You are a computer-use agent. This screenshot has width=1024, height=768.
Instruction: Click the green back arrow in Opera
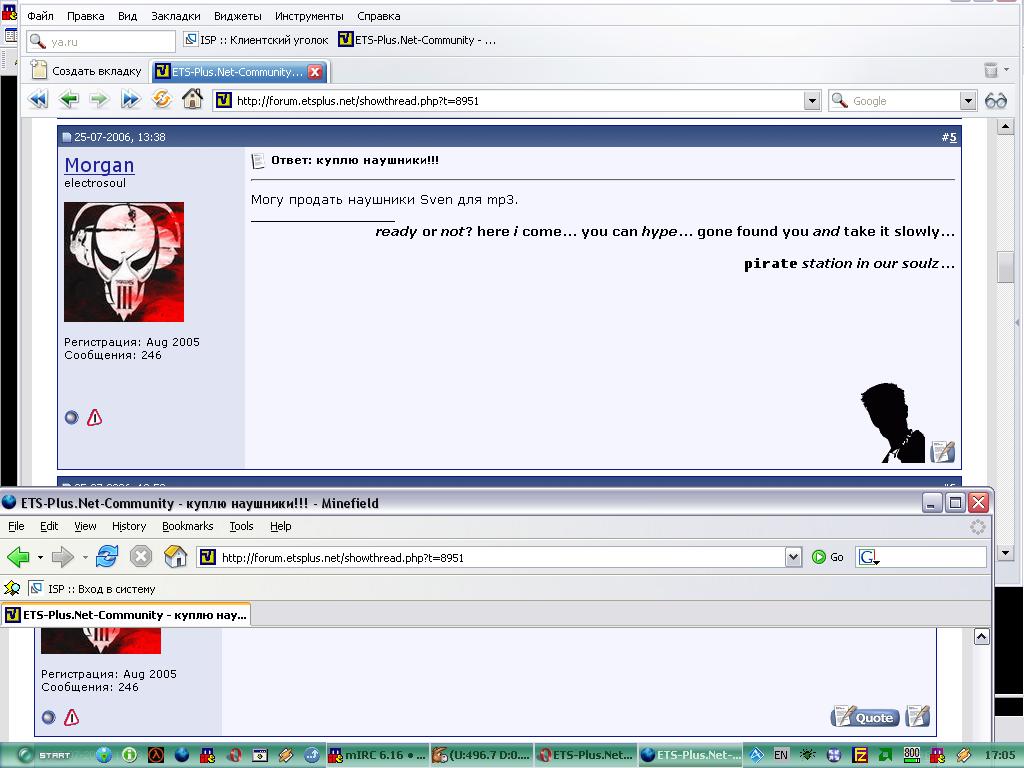(x=68, y=99)
